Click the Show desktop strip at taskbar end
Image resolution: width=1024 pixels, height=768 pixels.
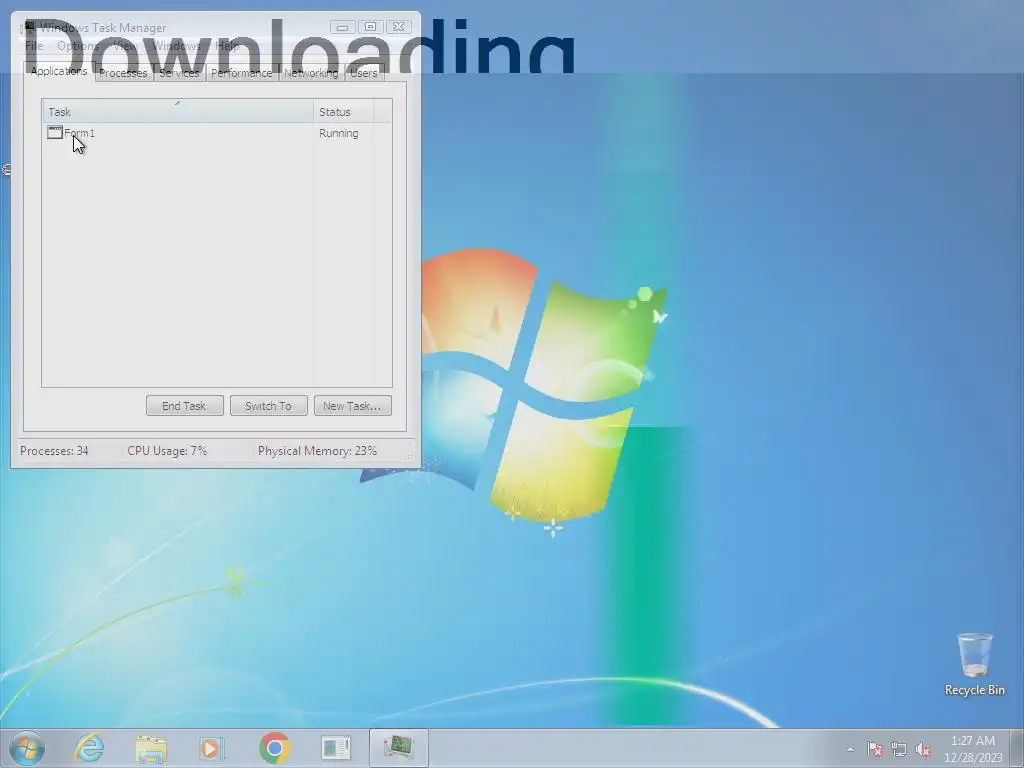1017,748
